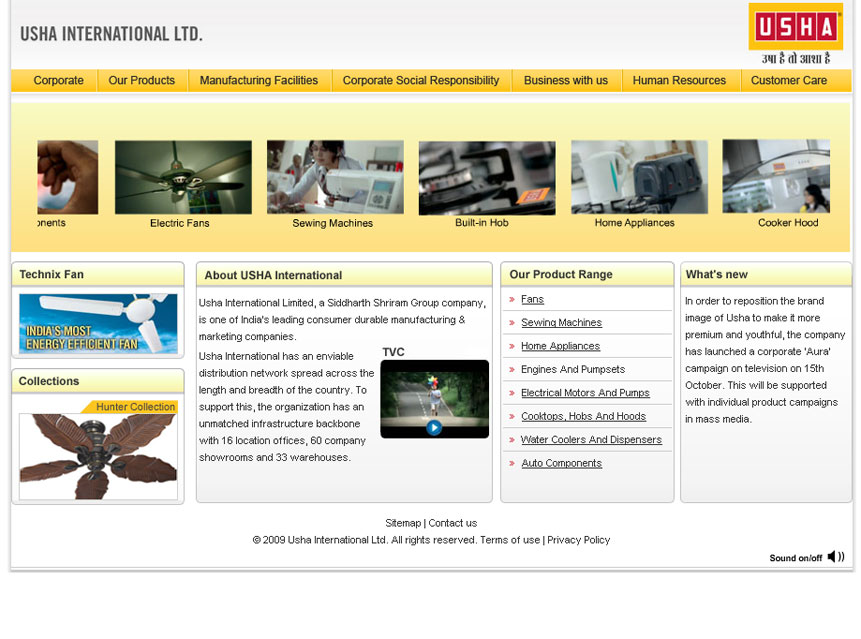861x639 pixels.
Task: Open the Fans product link
Action: tap(532, 299)
